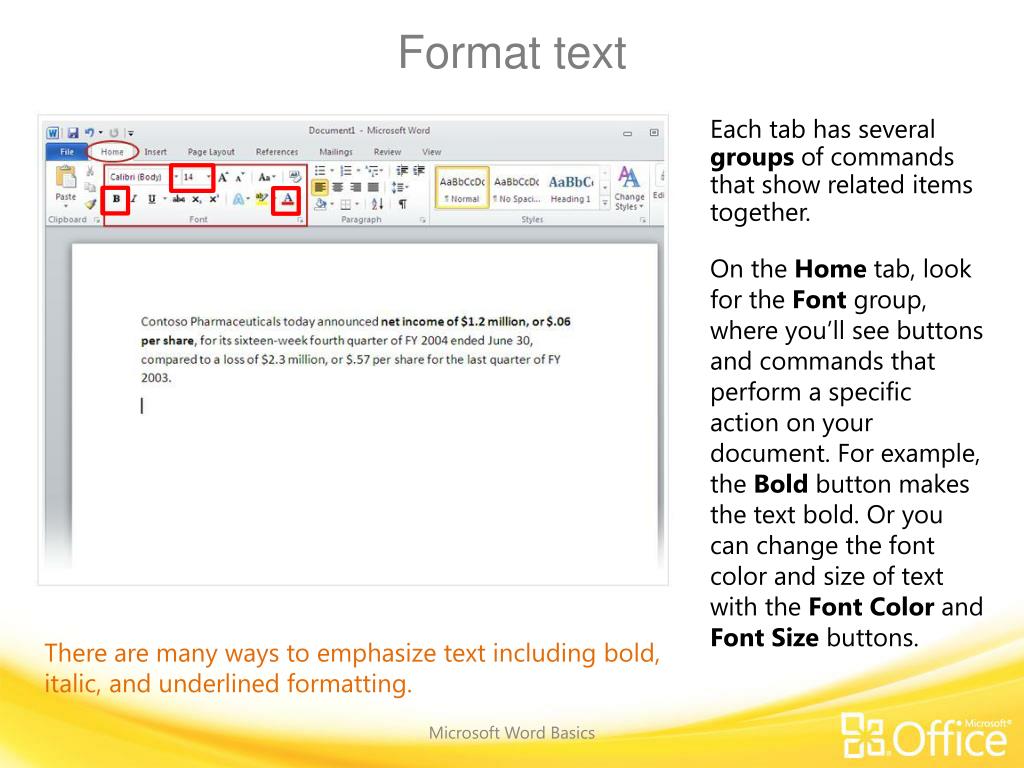Viewport: 1024px width, 768px height.
Task: Open Customize Quick Access Toolbar dropdown
Action: coord(131,133)
